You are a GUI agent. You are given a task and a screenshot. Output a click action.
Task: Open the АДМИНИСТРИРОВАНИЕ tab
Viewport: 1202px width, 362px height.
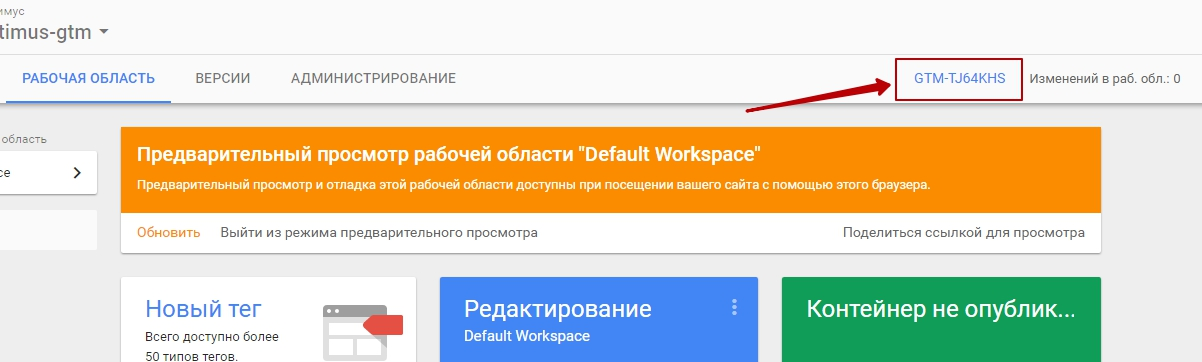373,78
